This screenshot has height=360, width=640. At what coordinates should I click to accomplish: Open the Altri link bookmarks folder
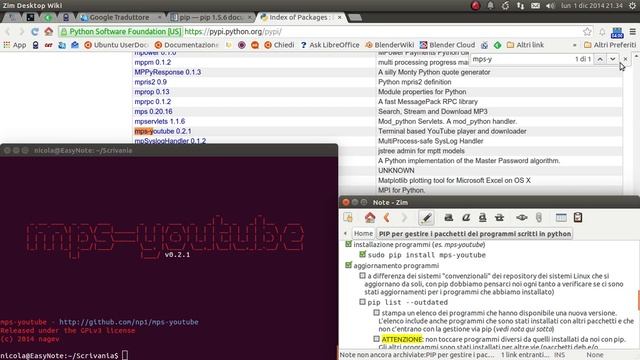[525, 45]
